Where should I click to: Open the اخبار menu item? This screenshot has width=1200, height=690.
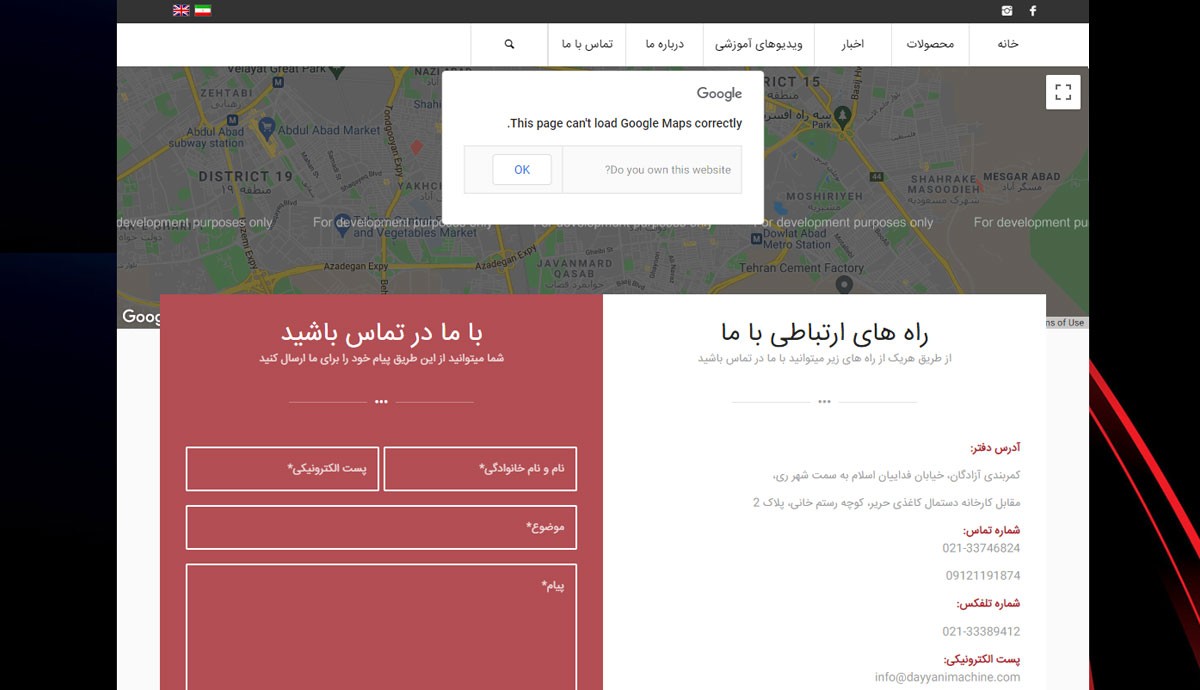pyautogui.click(x=852, y=44)
